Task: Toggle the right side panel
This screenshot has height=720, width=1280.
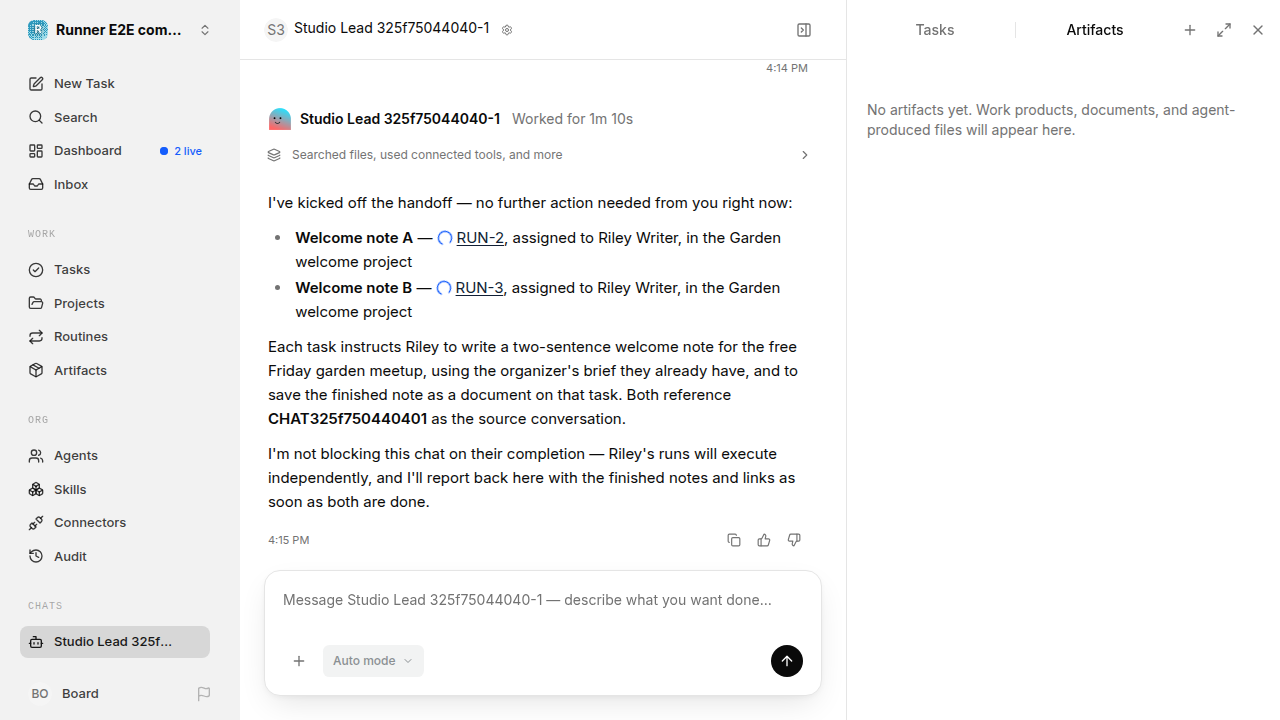Action: tap(804, 30)
